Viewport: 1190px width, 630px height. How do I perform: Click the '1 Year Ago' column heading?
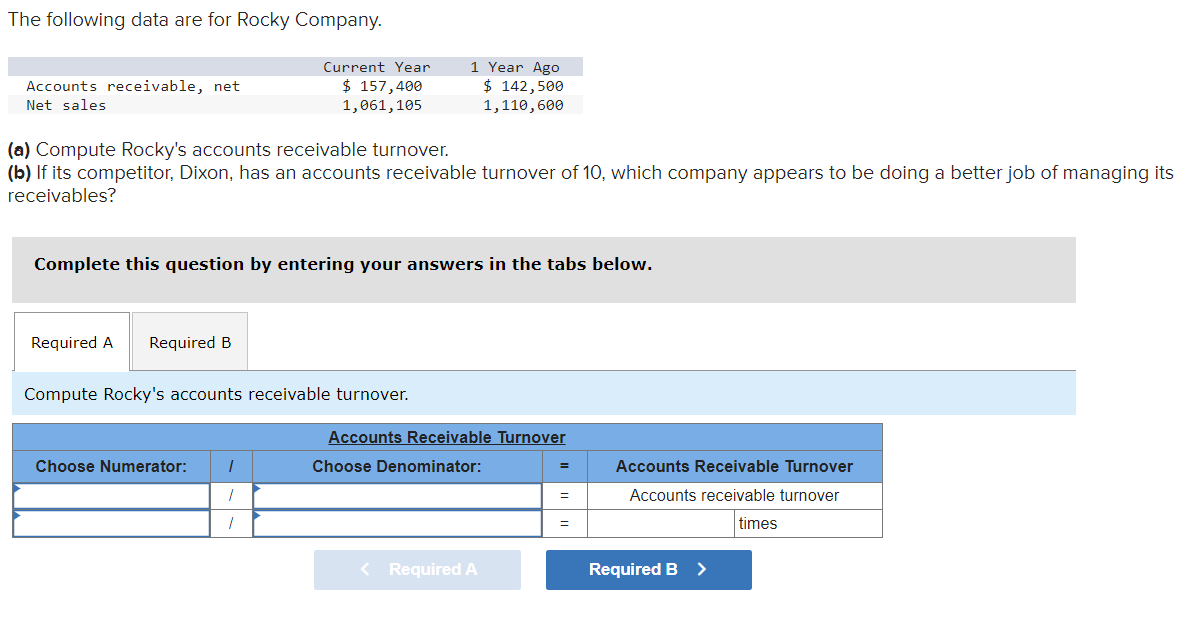515,68
